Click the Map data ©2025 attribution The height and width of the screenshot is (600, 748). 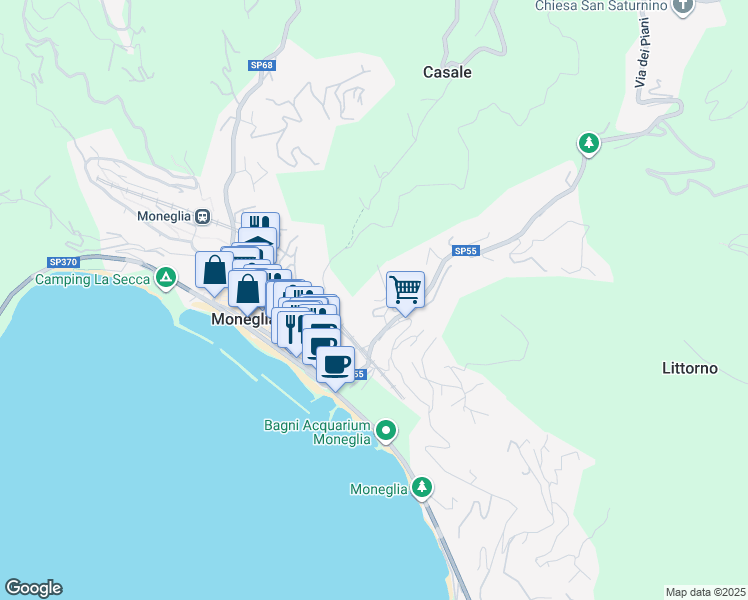click(705, 592)
